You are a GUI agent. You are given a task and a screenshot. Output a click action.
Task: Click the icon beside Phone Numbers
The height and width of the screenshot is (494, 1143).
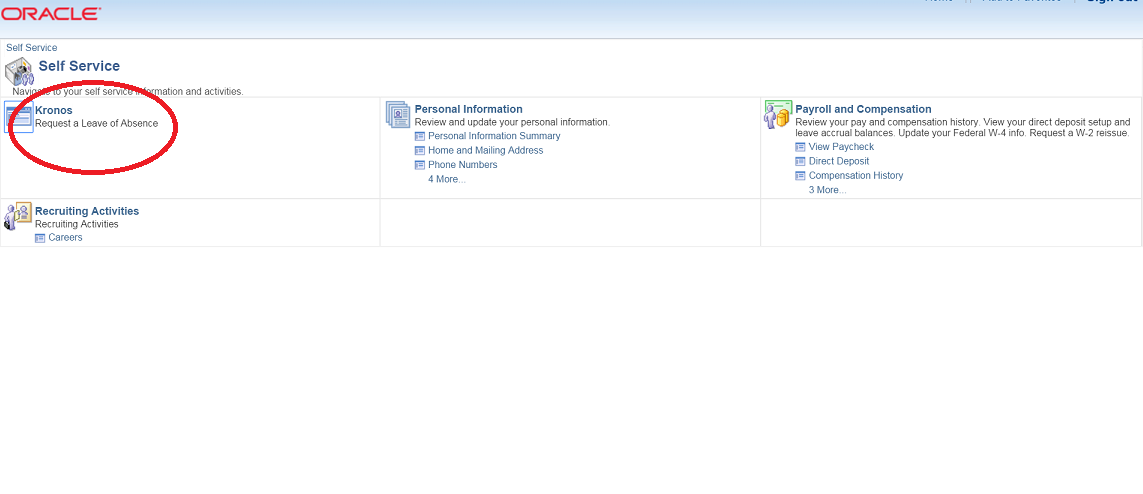[420, 165]
